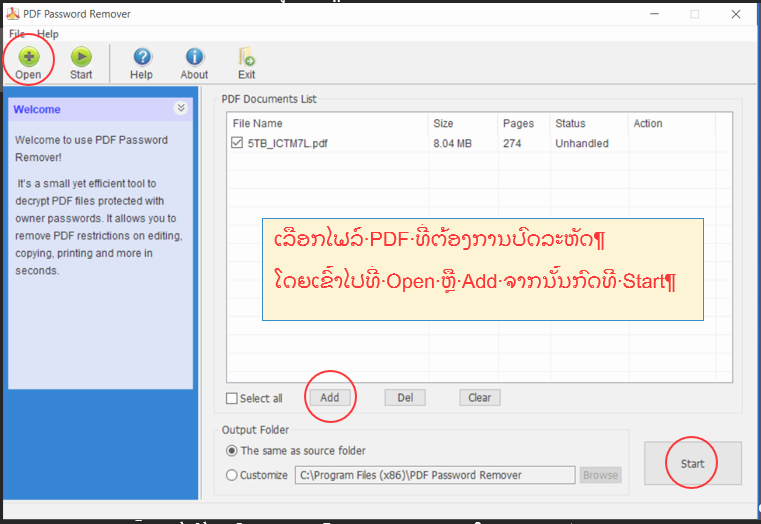Click the PDF Password Remover title icon
761x524 pixels.
click(11, 14)
